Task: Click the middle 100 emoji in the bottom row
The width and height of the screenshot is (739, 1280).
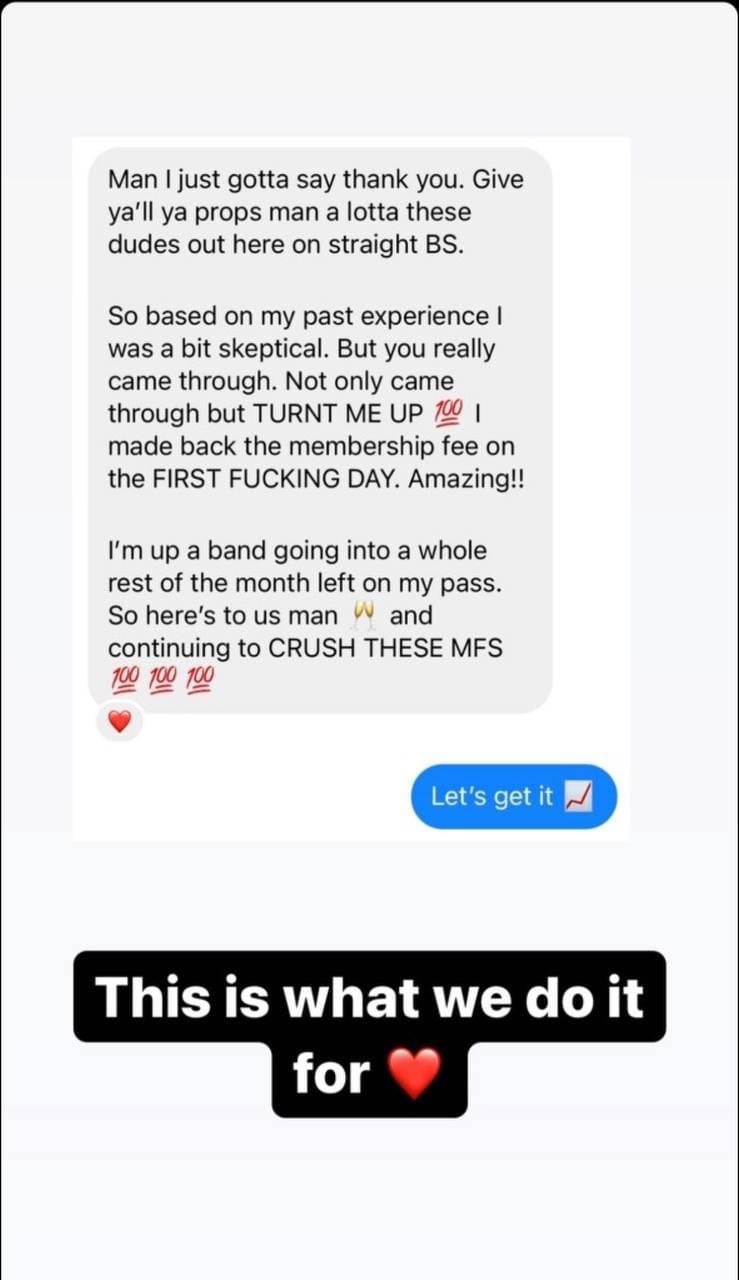Action: click(160, 679)
